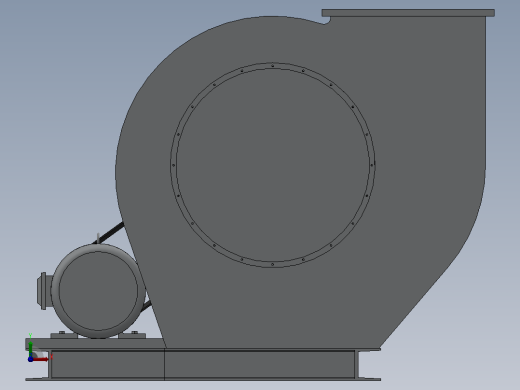Pick the topmost bolt hole on inlet ring
The height and width of the screenshot is (390, 520).
(273, 66)
